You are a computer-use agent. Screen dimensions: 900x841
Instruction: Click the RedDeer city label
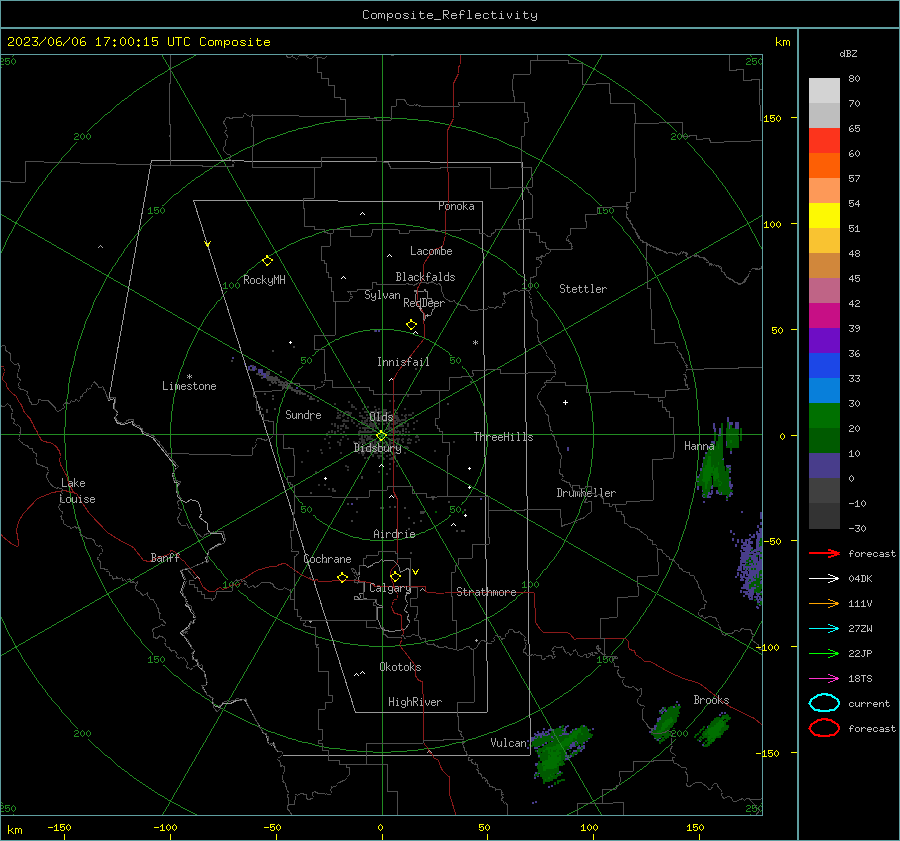[x=424, y=303]
